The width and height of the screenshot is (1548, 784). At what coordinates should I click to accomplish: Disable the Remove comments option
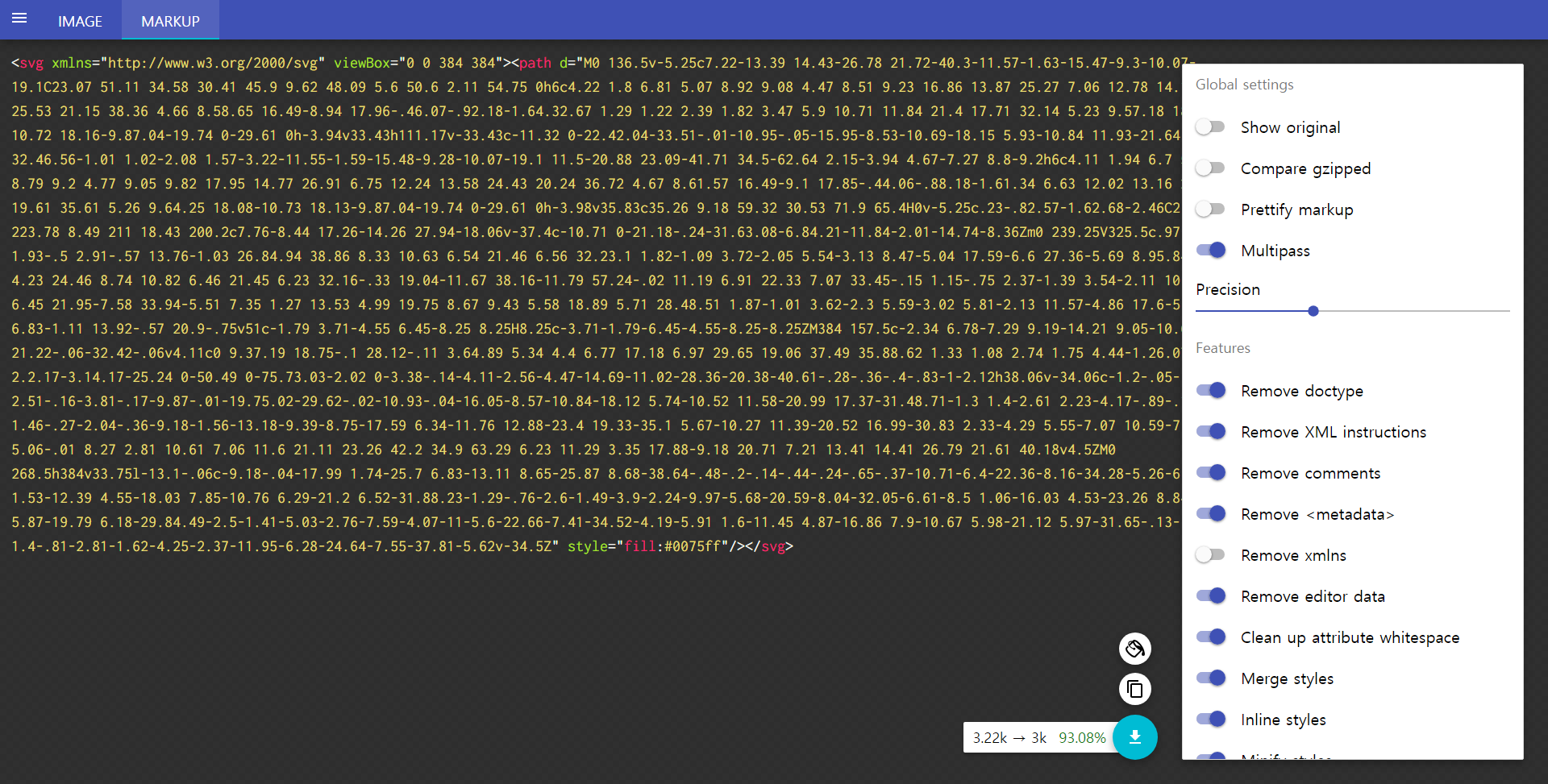[x=1211, y=473]
